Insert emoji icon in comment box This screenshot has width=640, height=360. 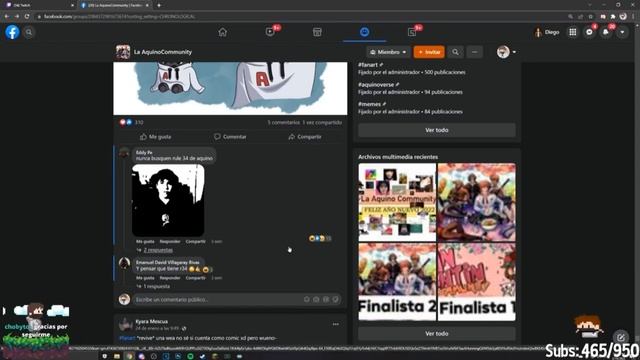pyautogui.click(x=307, y=300)
